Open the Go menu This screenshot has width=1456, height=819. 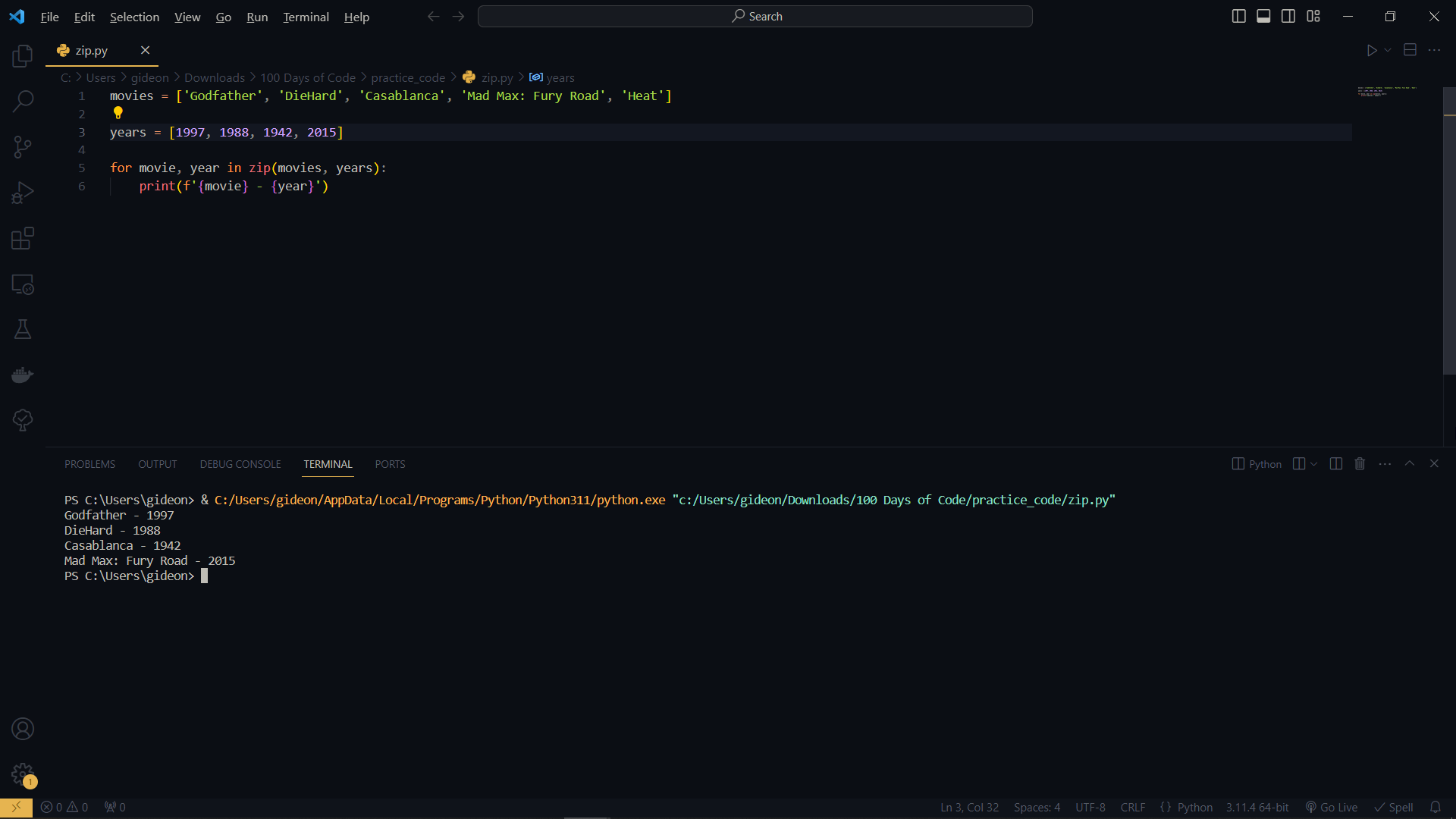[223, 17]
